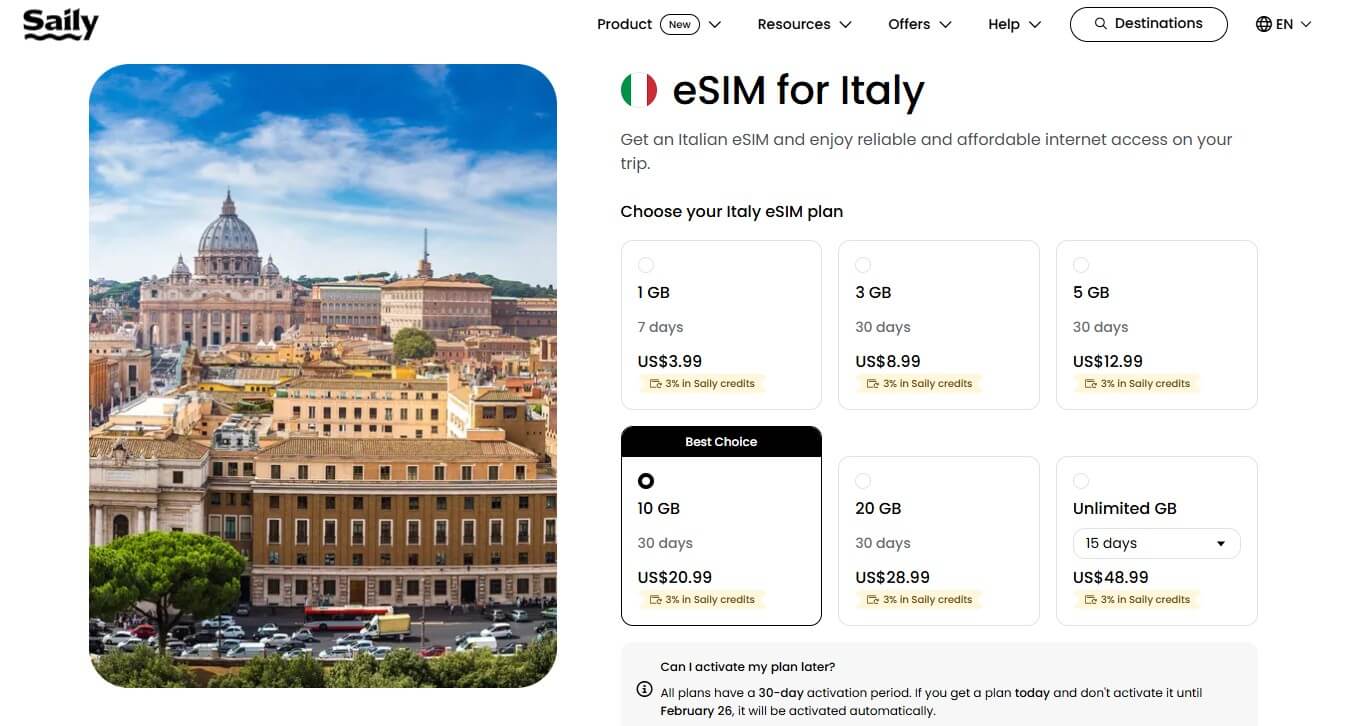This screenshot has height=726, width=1345.
Task: Open the Product menu
Action: point(624,23)
